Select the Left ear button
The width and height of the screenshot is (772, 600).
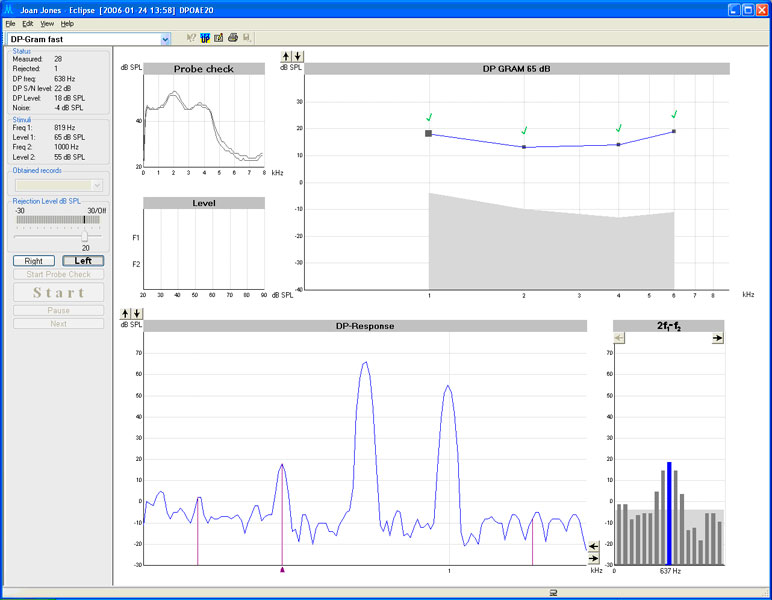83,261
